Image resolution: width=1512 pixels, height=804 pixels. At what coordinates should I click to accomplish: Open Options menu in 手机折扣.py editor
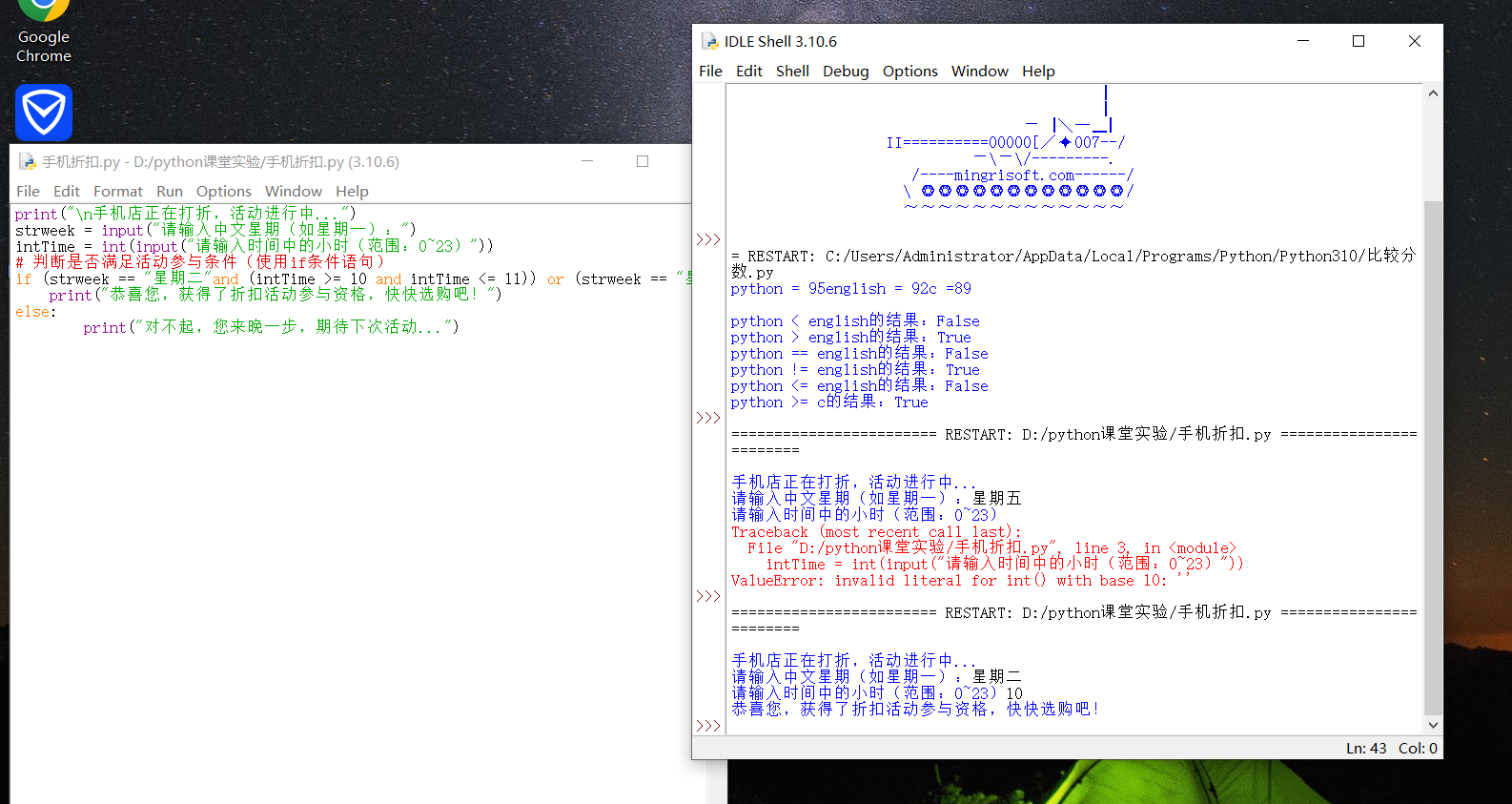(x=224, y=192)
